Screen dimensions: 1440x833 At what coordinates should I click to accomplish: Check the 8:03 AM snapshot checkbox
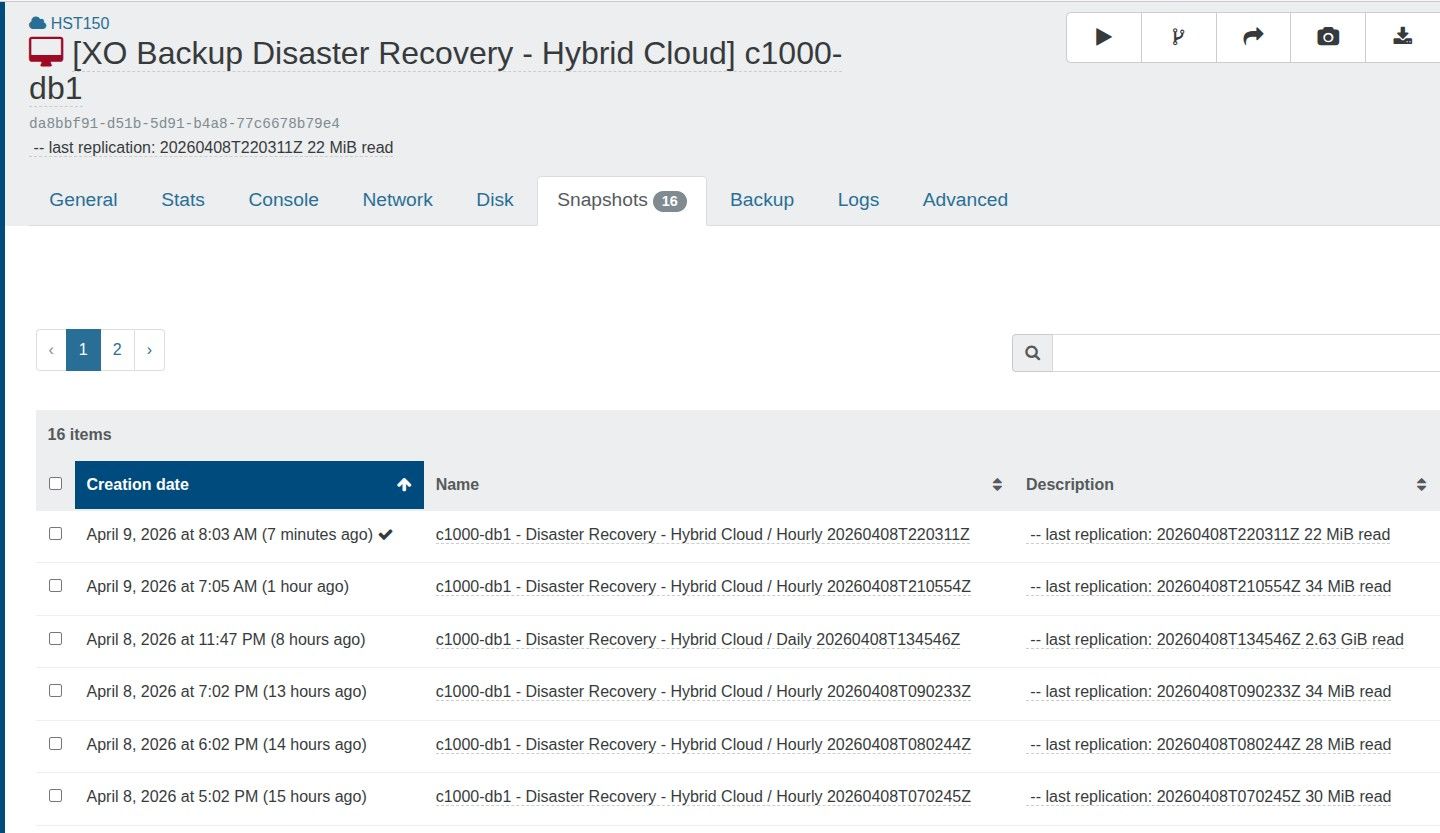tap(55, 534)
